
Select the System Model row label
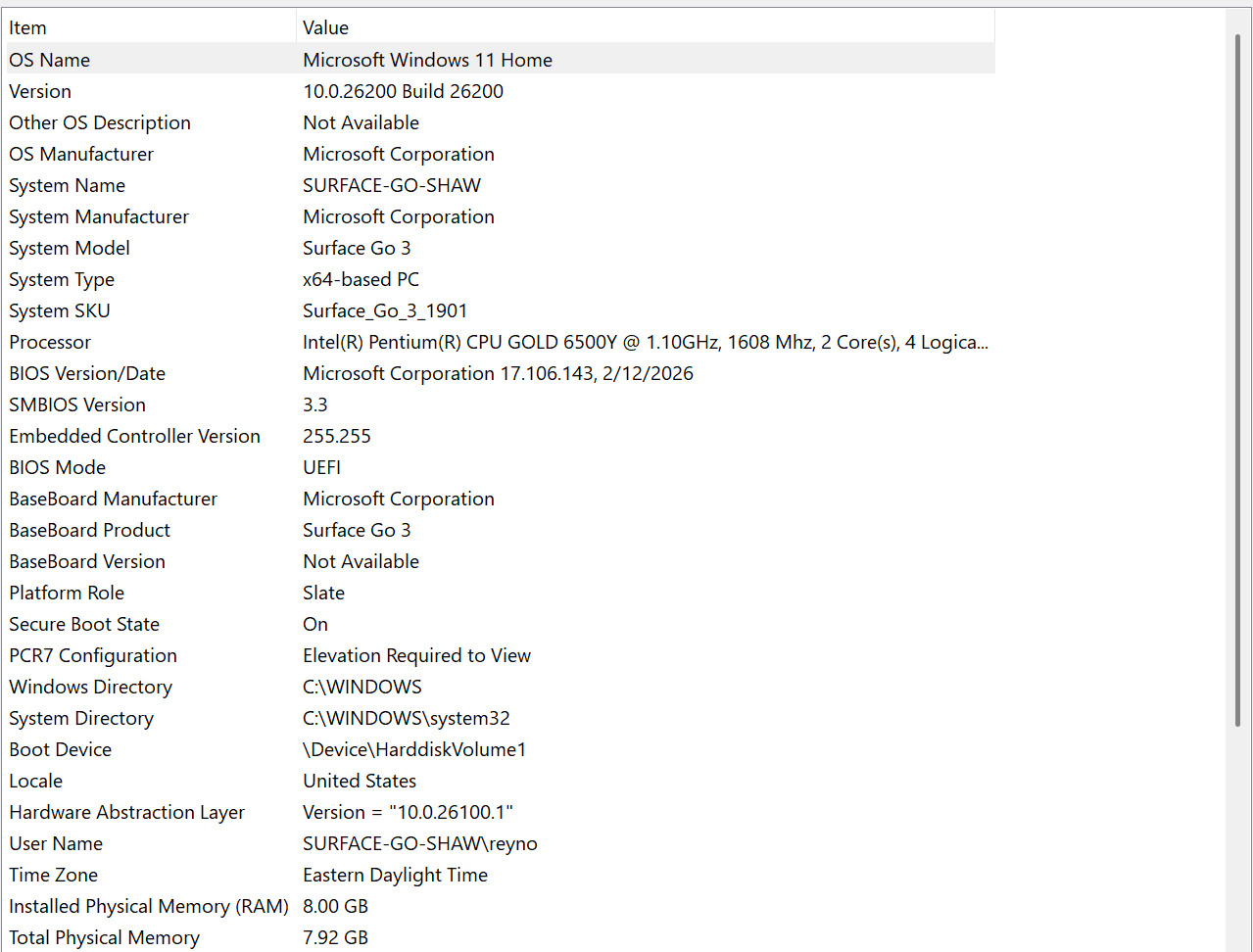pyautogui.click(x=70, y=248)
